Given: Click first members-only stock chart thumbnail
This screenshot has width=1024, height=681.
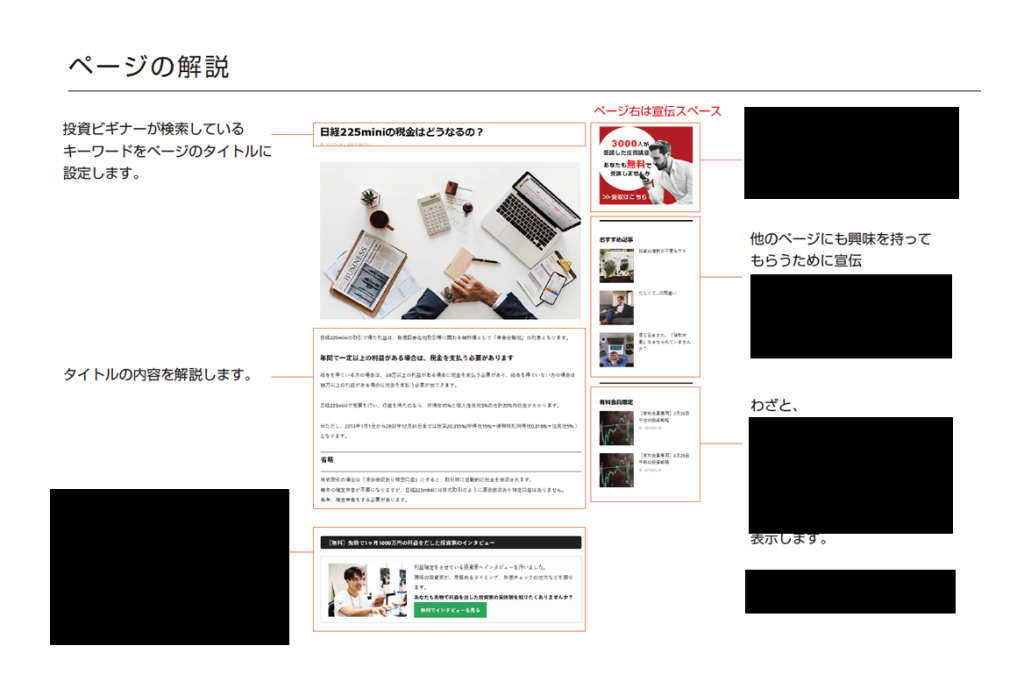Looking at the screenshot, I should pyautogui.click(x=616, y=428).
